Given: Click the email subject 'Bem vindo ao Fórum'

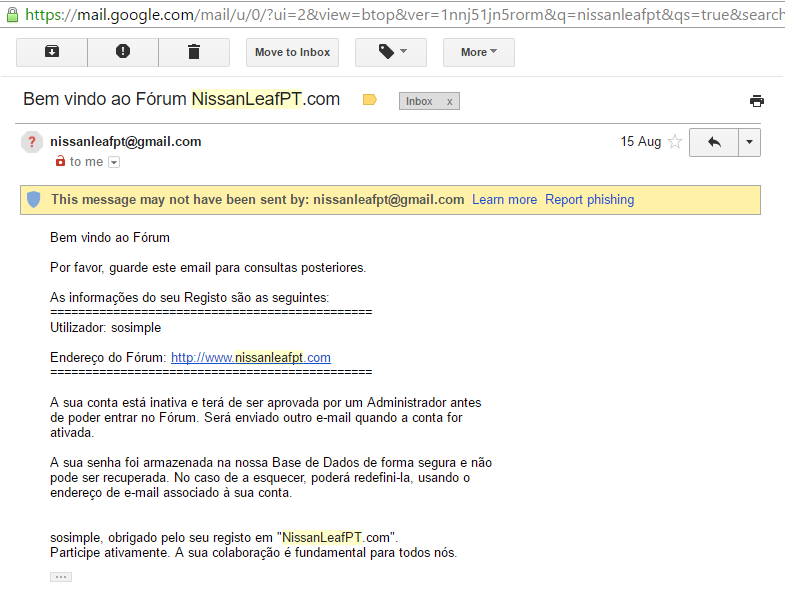Looking at the screenshot, I should click(181, 99).
